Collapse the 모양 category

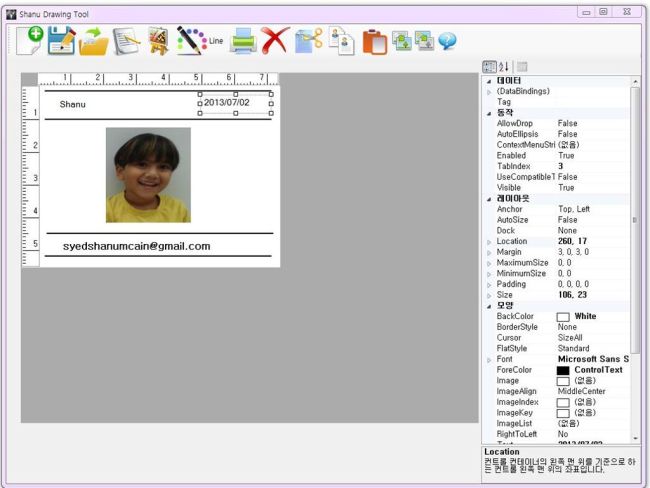(x=489, y=306)
